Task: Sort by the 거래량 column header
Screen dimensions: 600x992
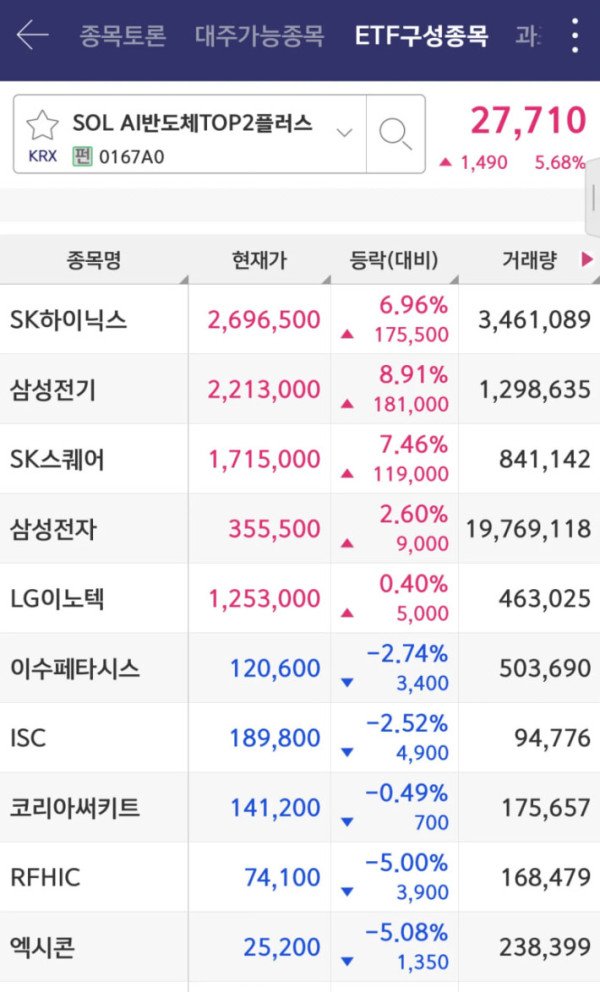Action: pyautogui.click(x=529, y=259)
